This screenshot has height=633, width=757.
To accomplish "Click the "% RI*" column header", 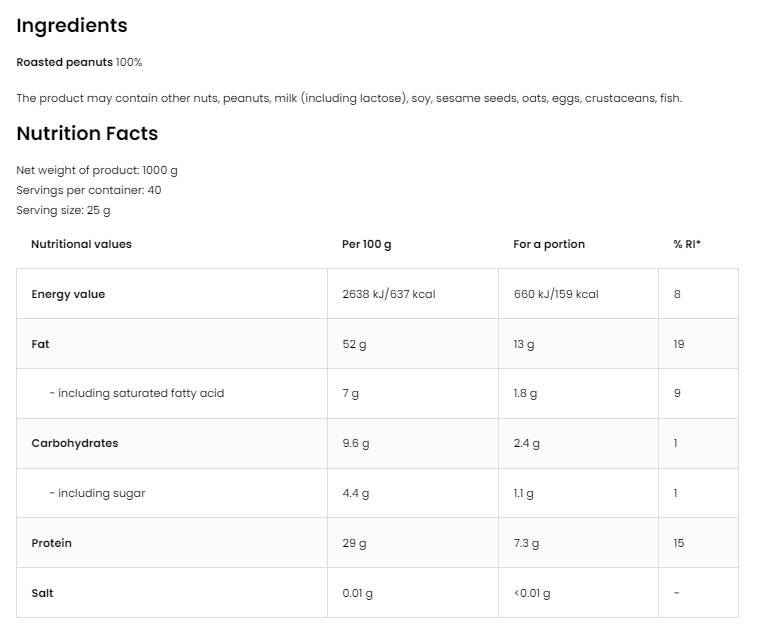I will [687, 244].
